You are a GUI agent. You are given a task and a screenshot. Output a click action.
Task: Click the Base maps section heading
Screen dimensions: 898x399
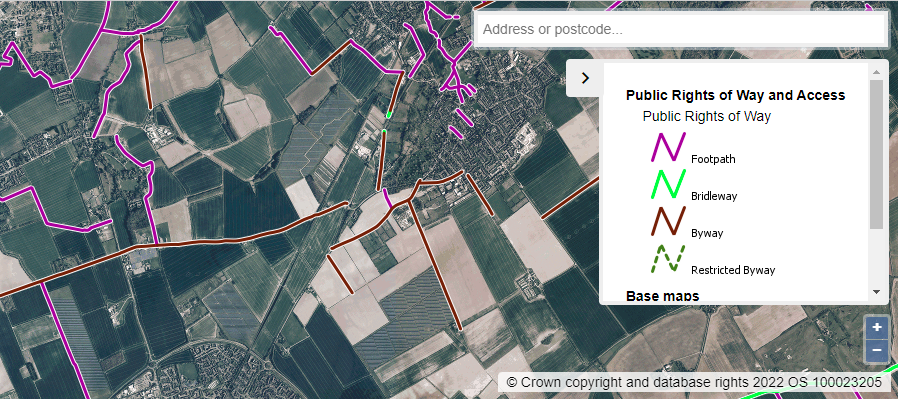[x=663, y=295]
